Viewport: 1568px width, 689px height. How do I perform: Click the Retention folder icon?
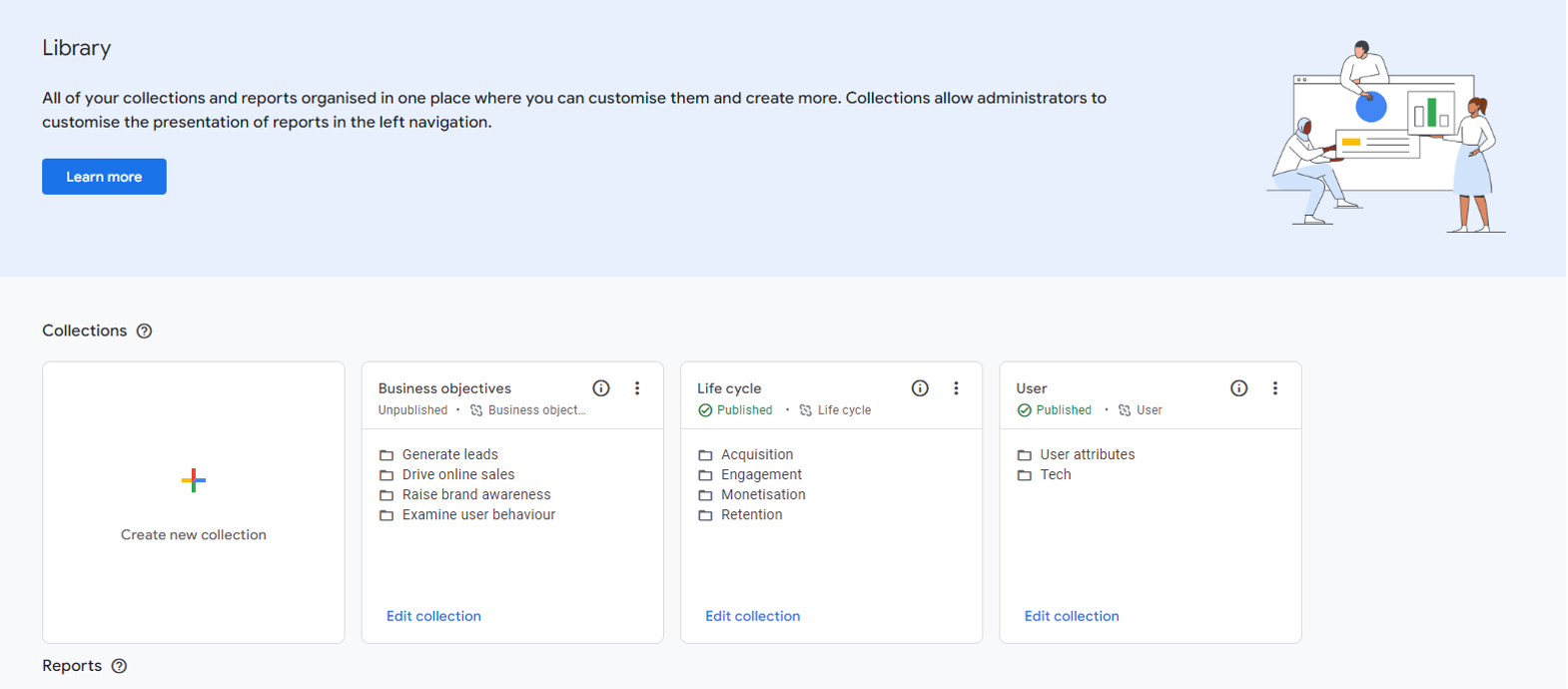[x=705, y=515]
